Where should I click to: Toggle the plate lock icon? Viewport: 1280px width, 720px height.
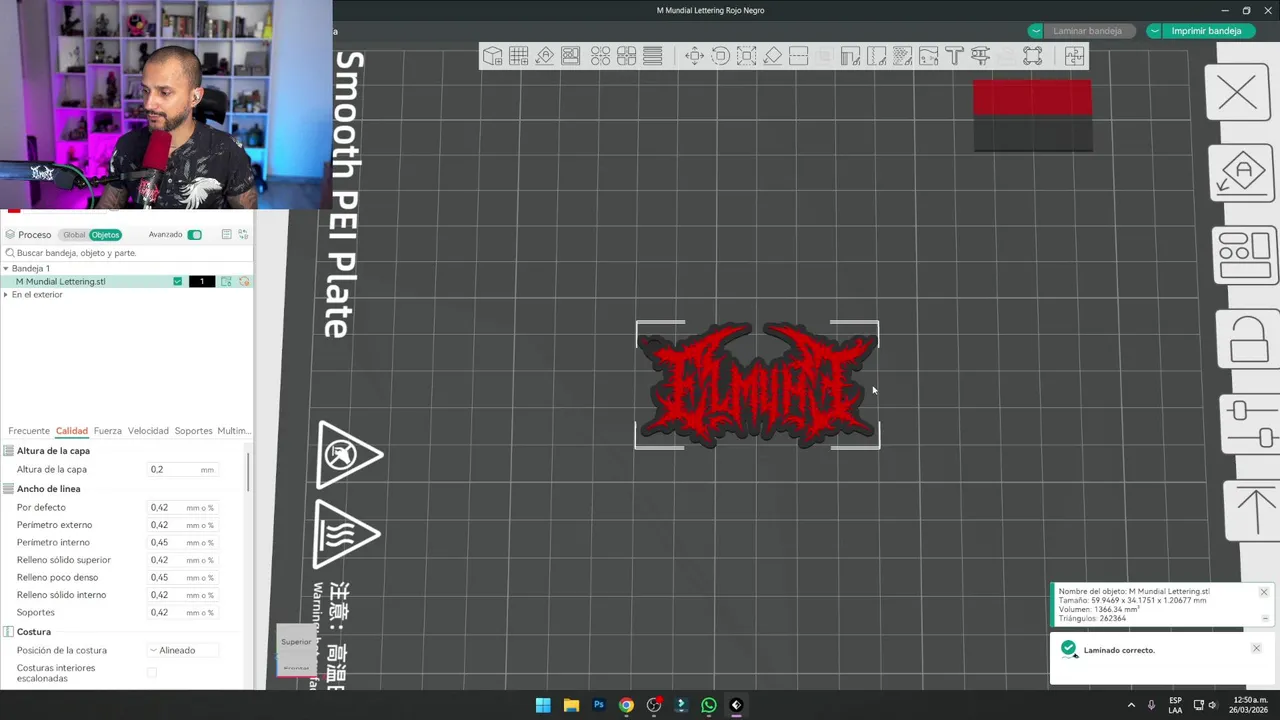(x=1248, y=338)
